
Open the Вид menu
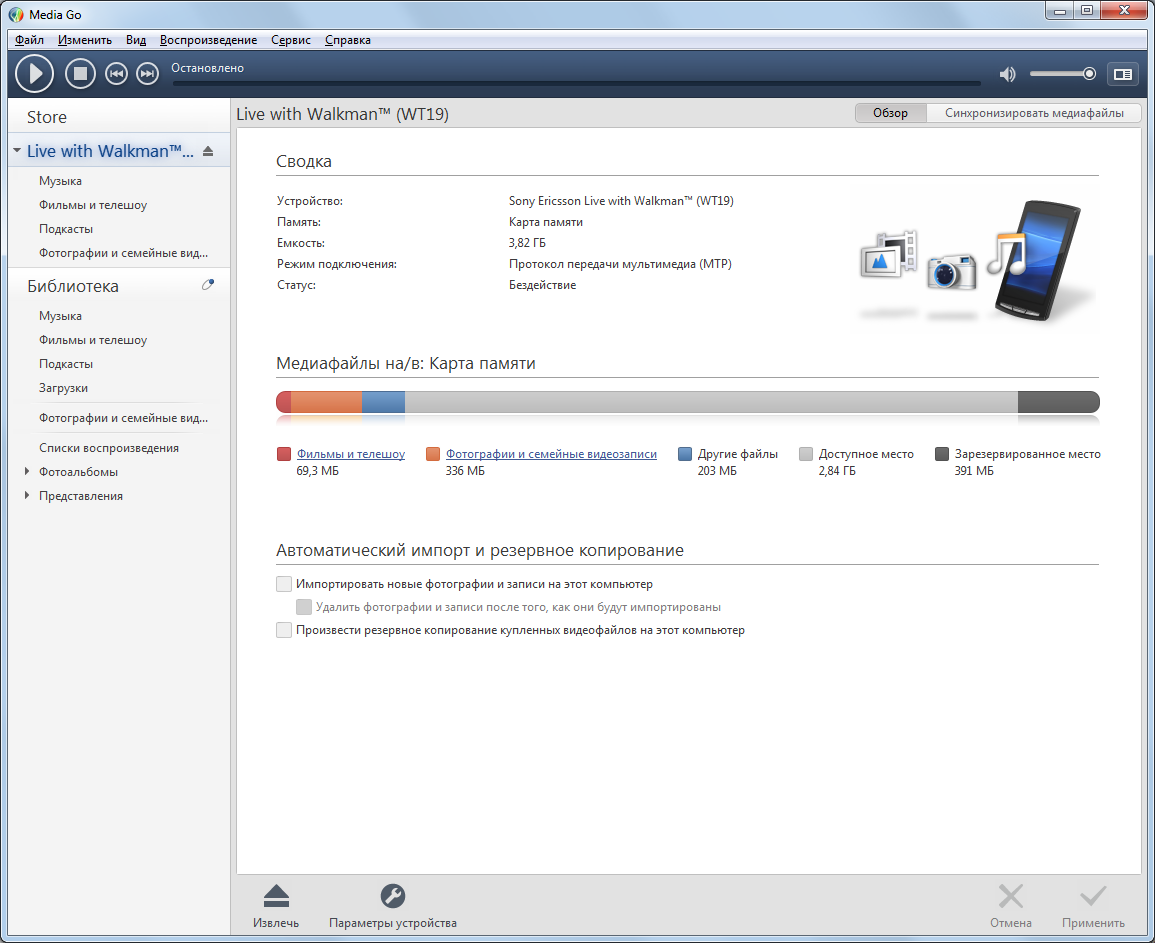pos(136,40)
